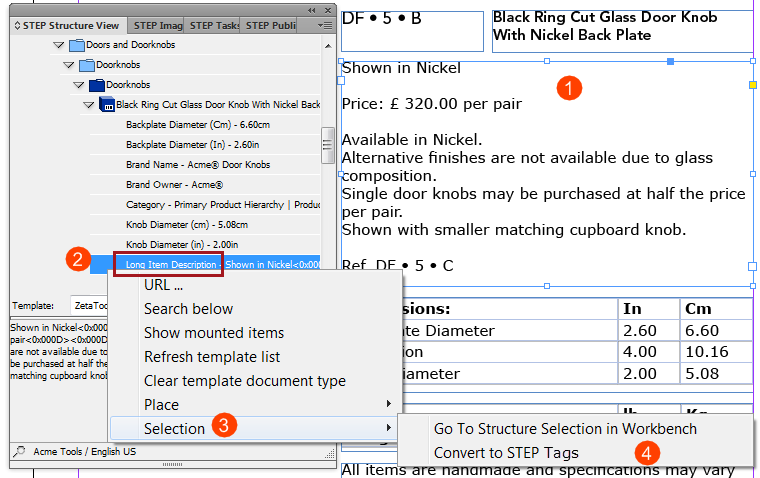The width and height of the screenshot is (760, 478).
Task: Click the Doors and Doorknobs folder icon
Action: pos(77,46)
